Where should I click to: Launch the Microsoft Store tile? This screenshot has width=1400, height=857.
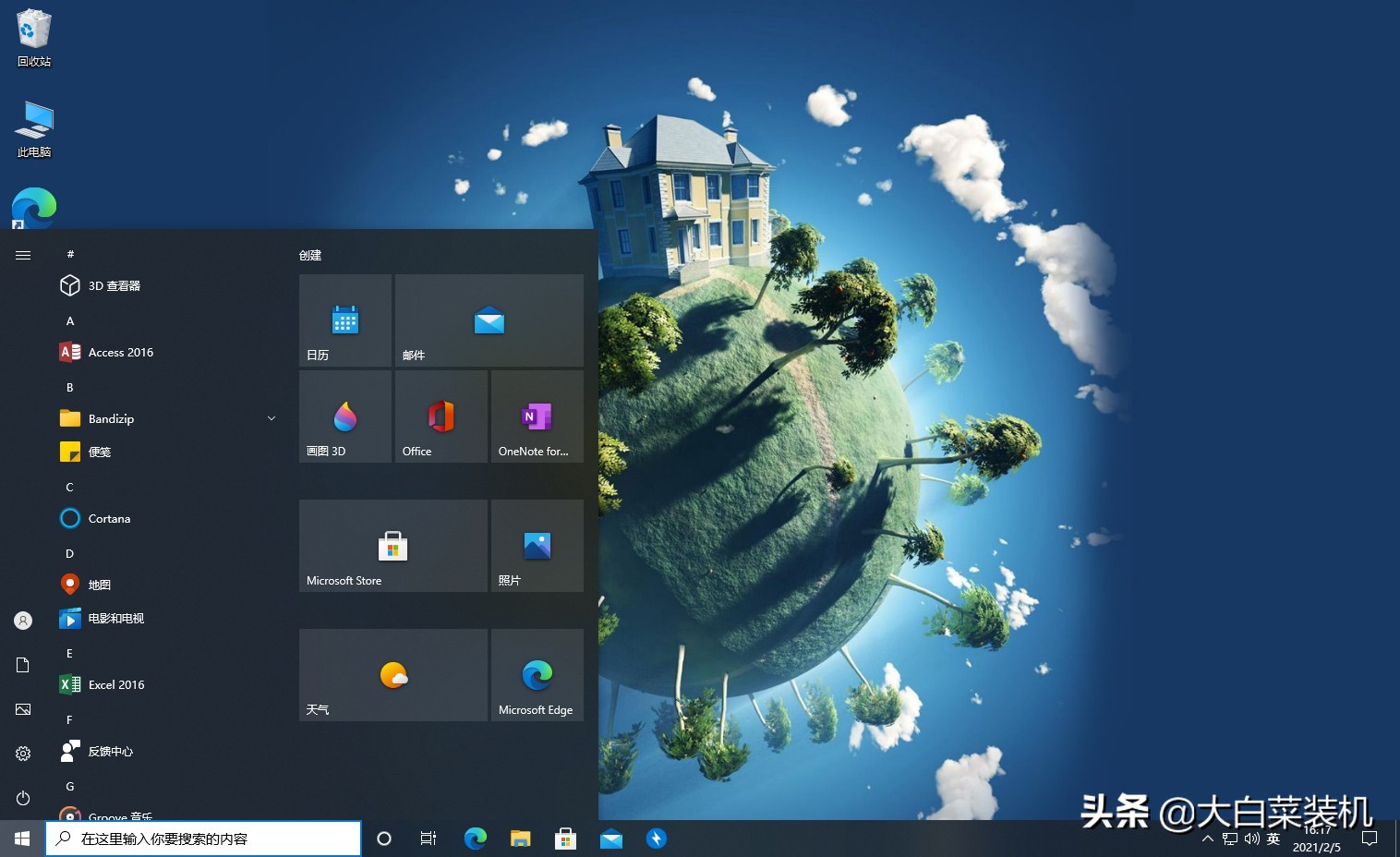(392, 545)
